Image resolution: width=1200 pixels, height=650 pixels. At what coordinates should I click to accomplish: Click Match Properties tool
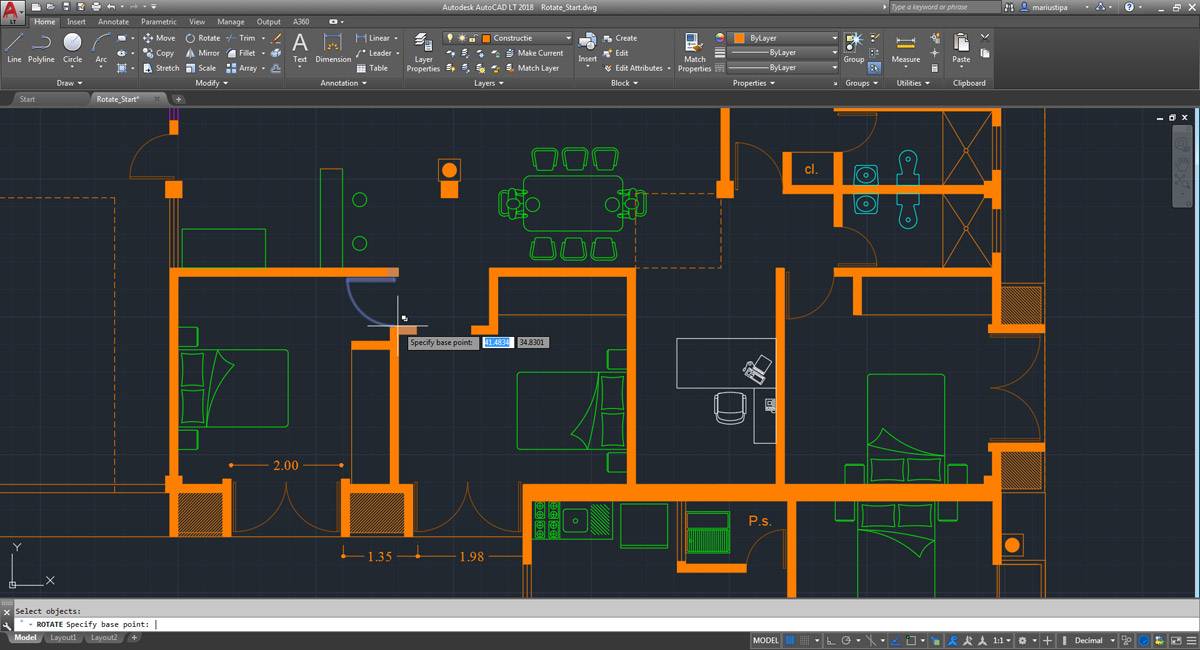(x=695, y=52)
